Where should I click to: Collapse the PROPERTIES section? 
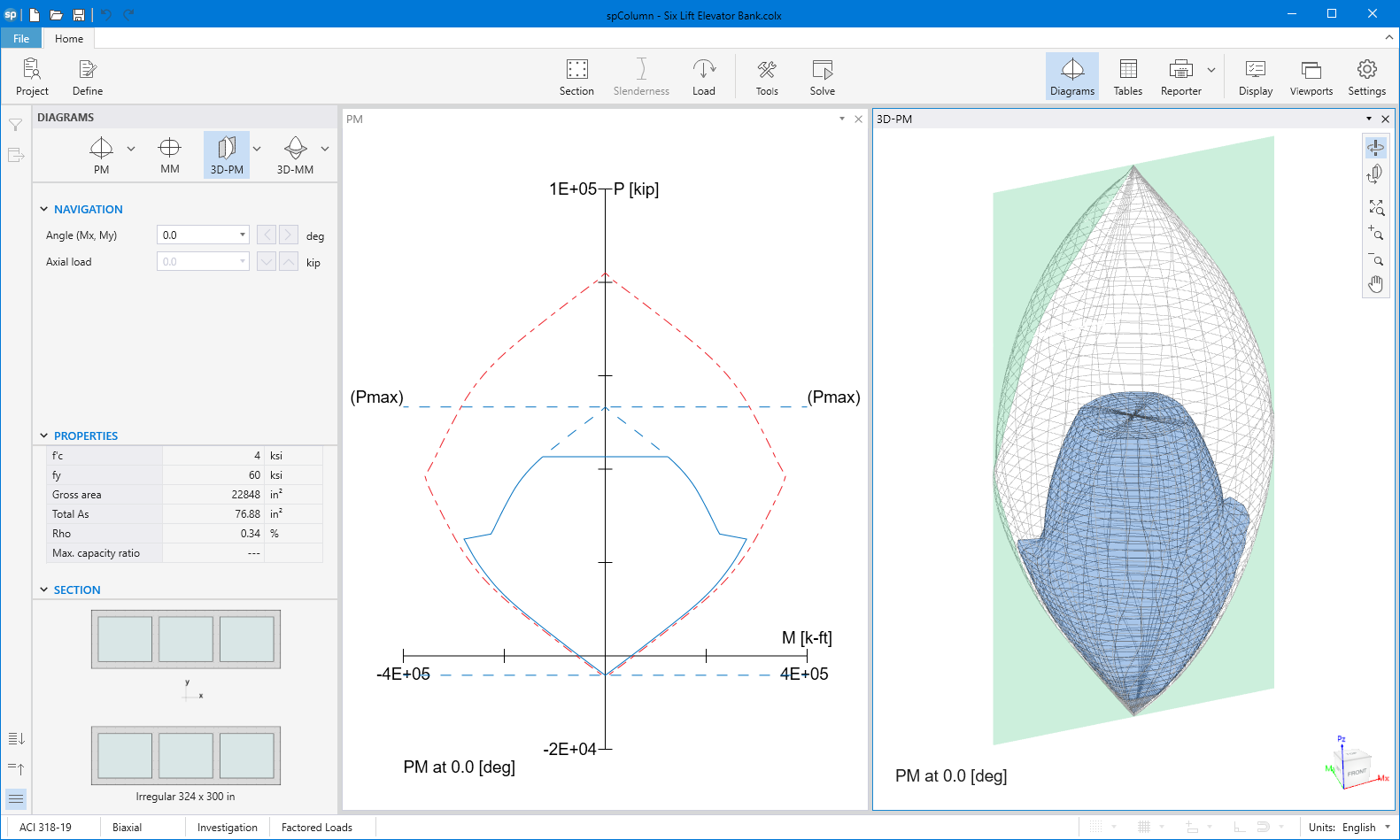[44, 435]
